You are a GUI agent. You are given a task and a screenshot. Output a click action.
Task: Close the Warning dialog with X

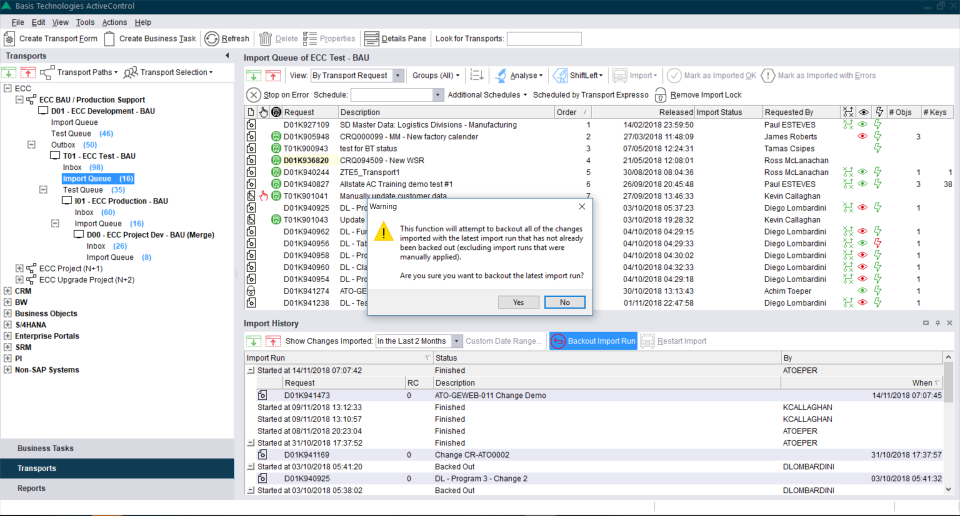pos(582,206)
